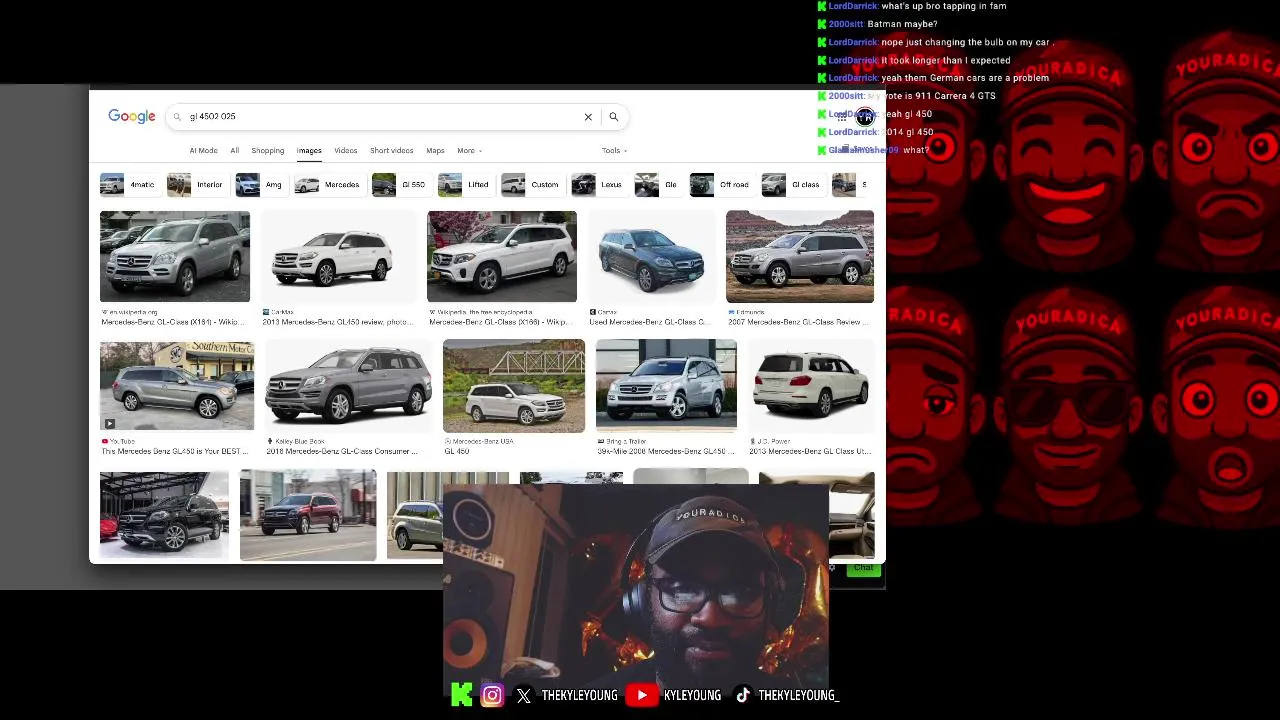Click 'Used Mercedes-Benz GL-Class' Carfax link
1280x720 pixels.
649,323
